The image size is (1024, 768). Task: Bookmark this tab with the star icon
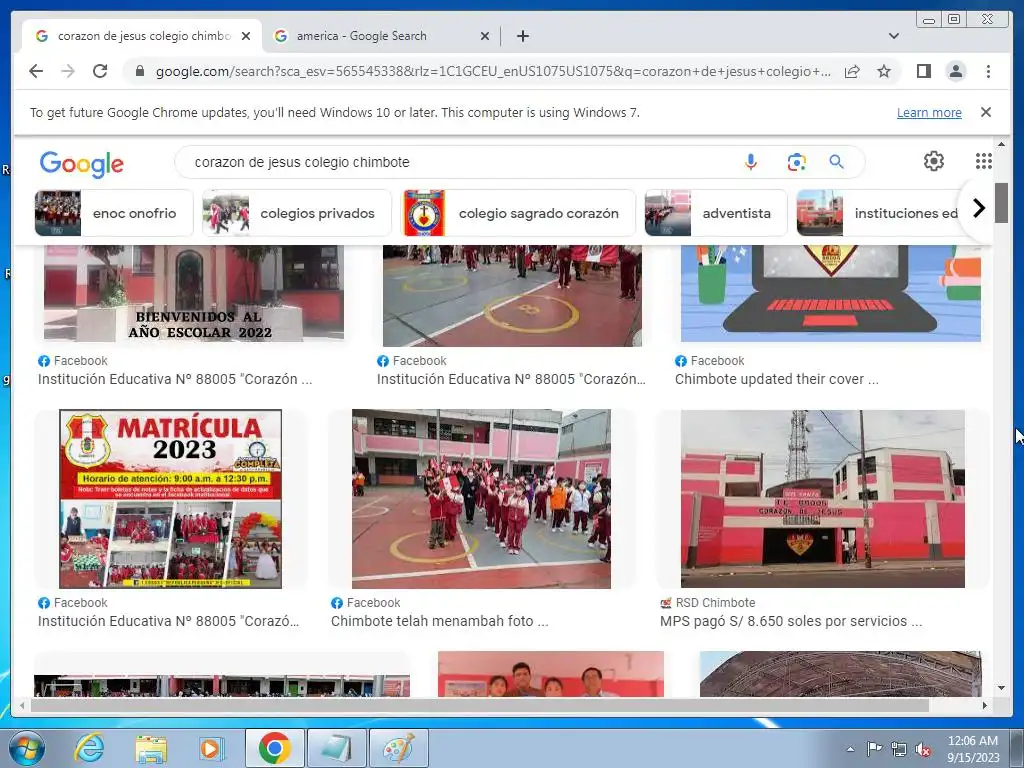click(x=884, y=71)
